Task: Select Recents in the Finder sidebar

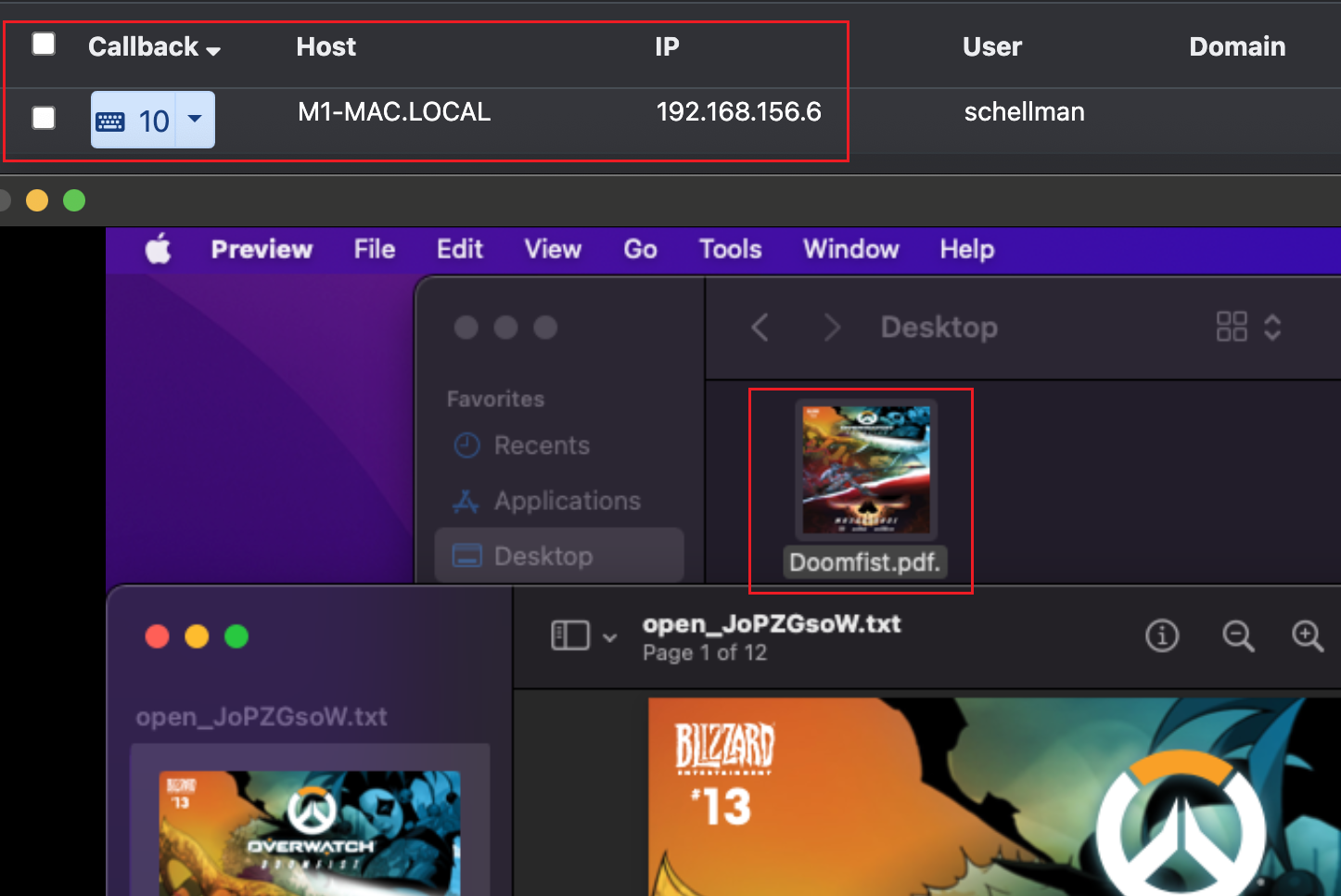Action: pyautogui.click(x=541, y=445)
